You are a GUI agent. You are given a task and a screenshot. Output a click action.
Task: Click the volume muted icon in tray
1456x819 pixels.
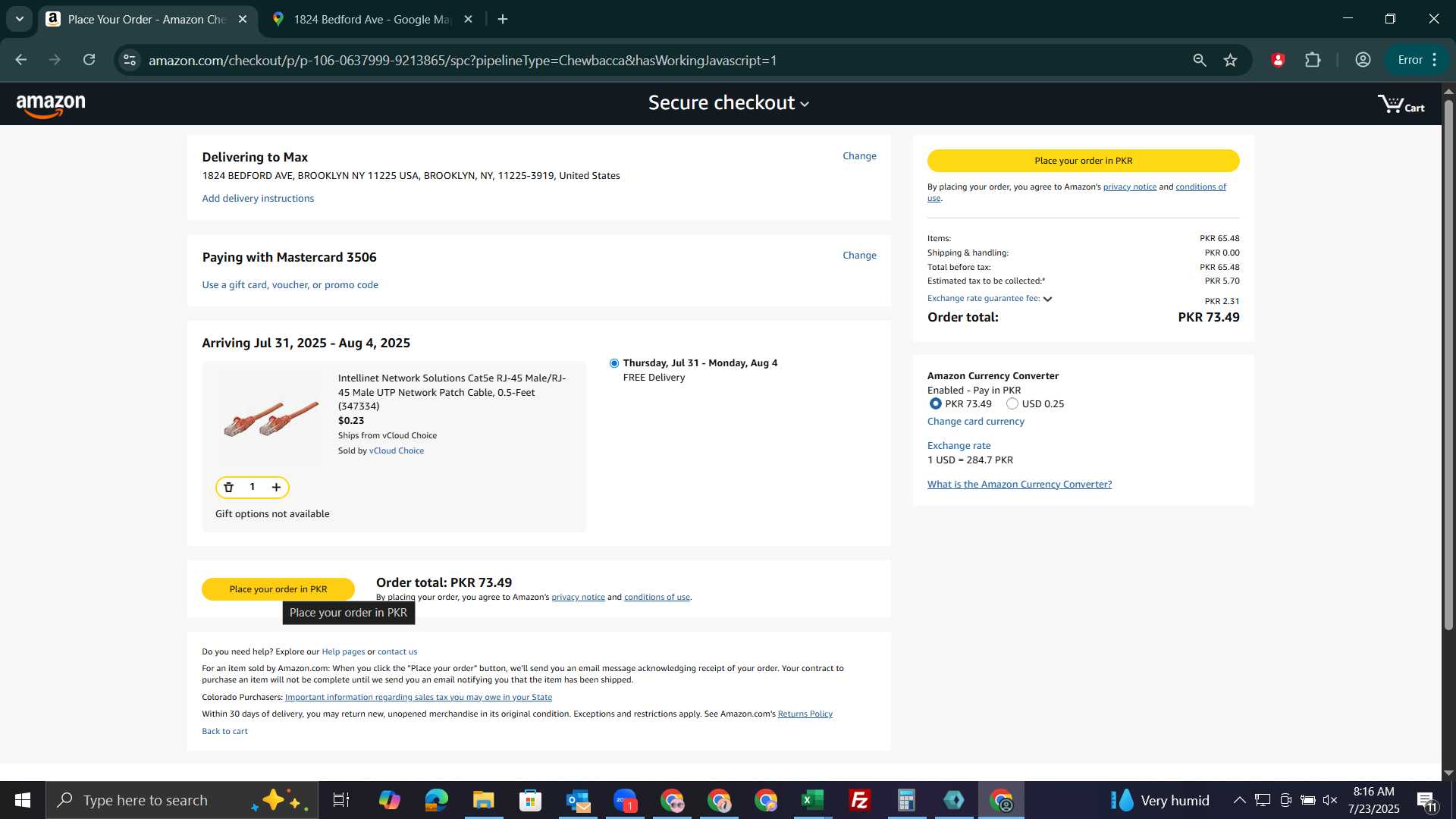[x=1330, y=800]
